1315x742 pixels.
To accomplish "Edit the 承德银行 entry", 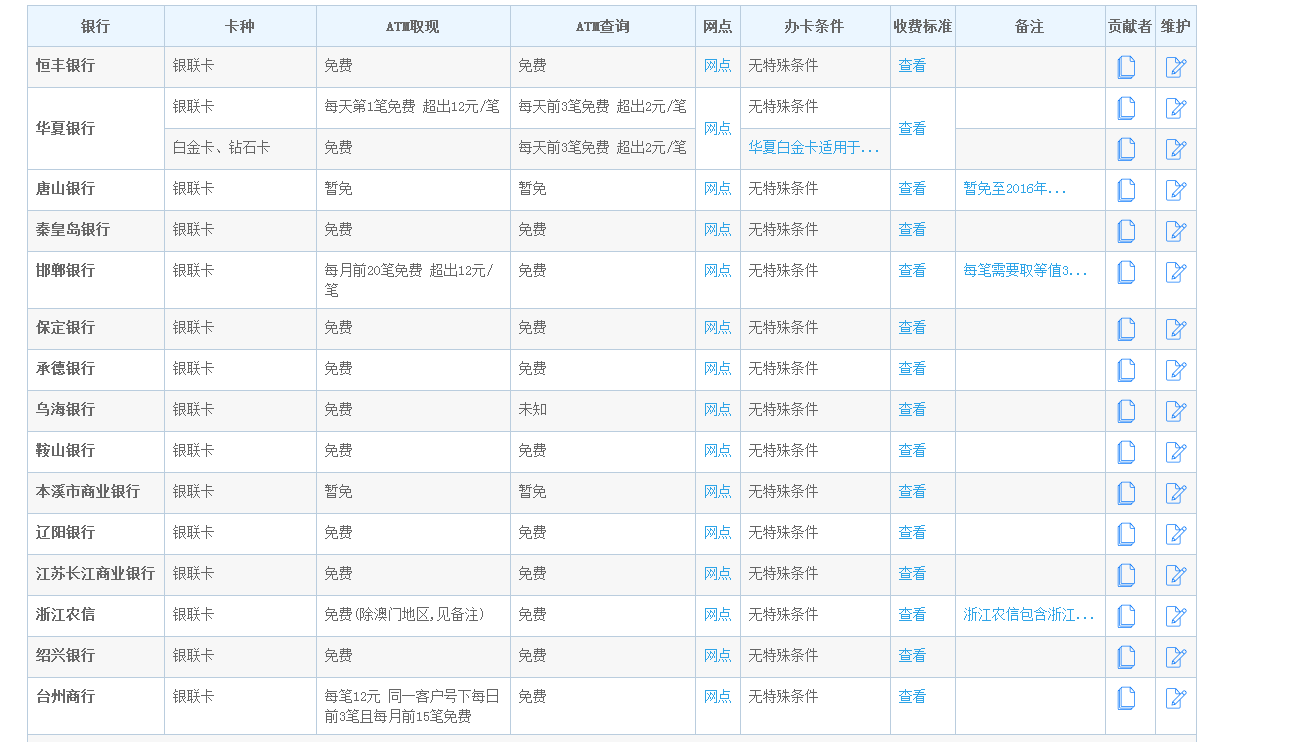I will 1176,370.
